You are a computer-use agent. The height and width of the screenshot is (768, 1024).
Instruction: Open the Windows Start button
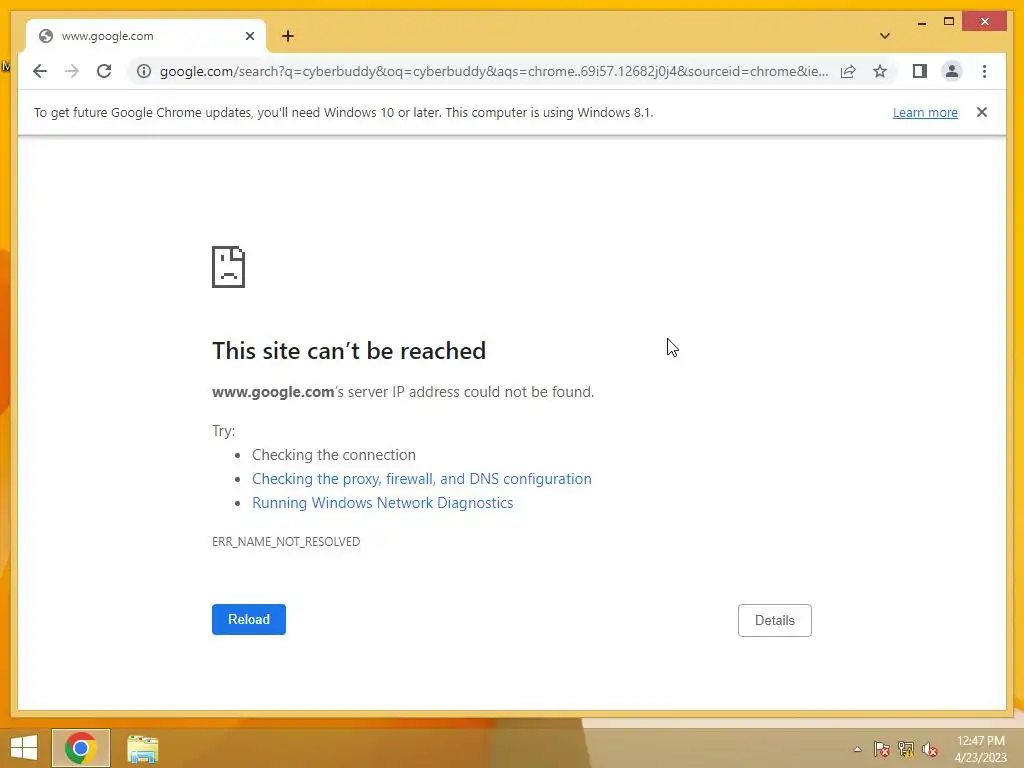(x=24, y=748)
